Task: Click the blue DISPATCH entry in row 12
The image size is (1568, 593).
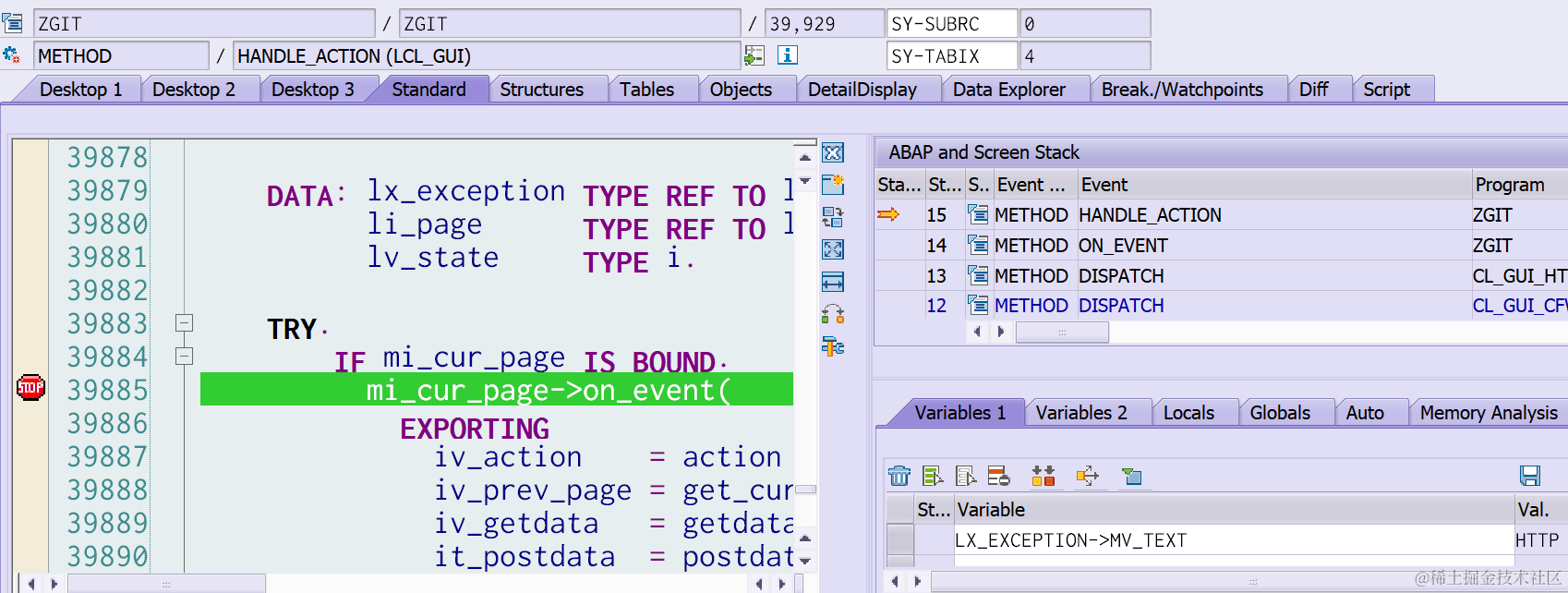Action: click(1121, 305)
